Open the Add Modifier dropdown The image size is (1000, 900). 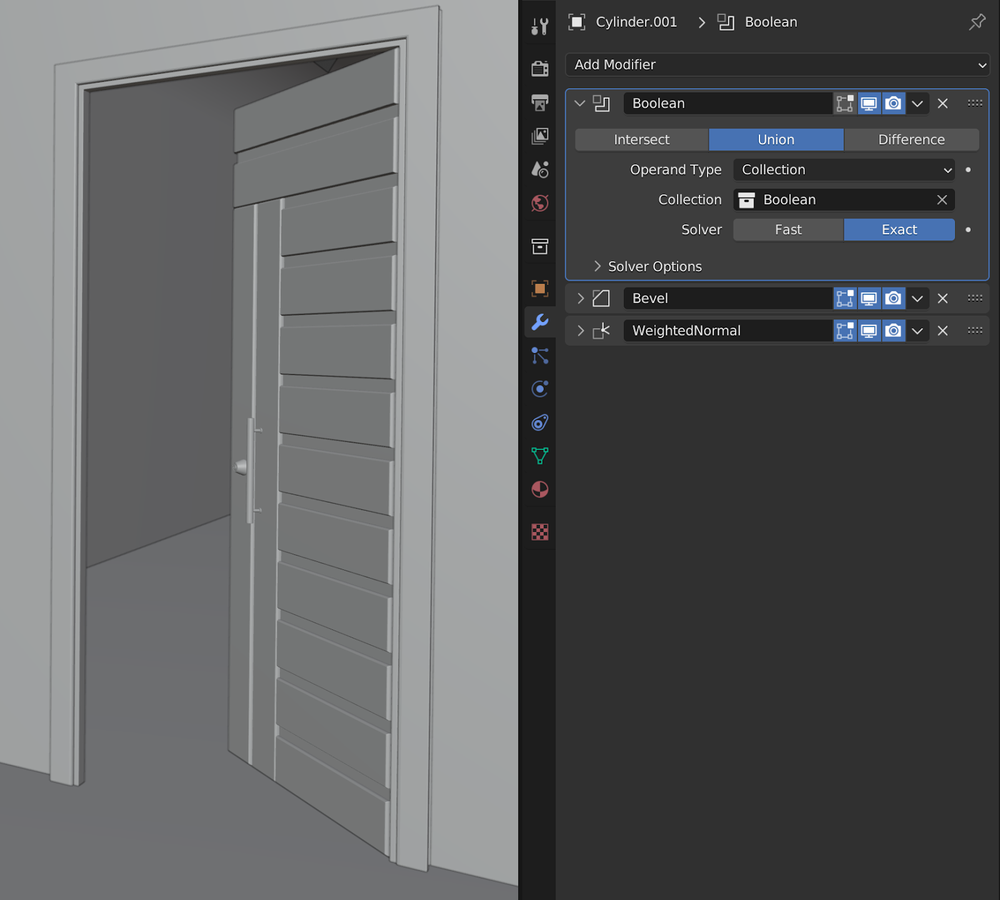point(777,64)
